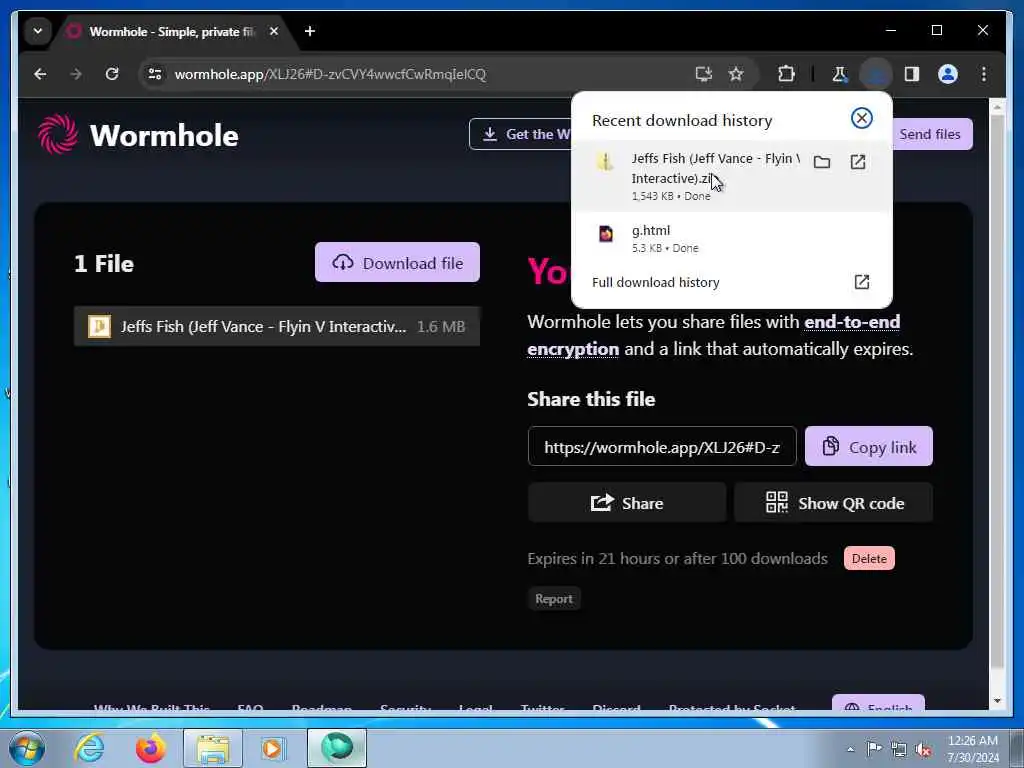Open Chrome Labs flask icon
The width and height of the screenshot is (1024, 768).
(x=839, y=74)
